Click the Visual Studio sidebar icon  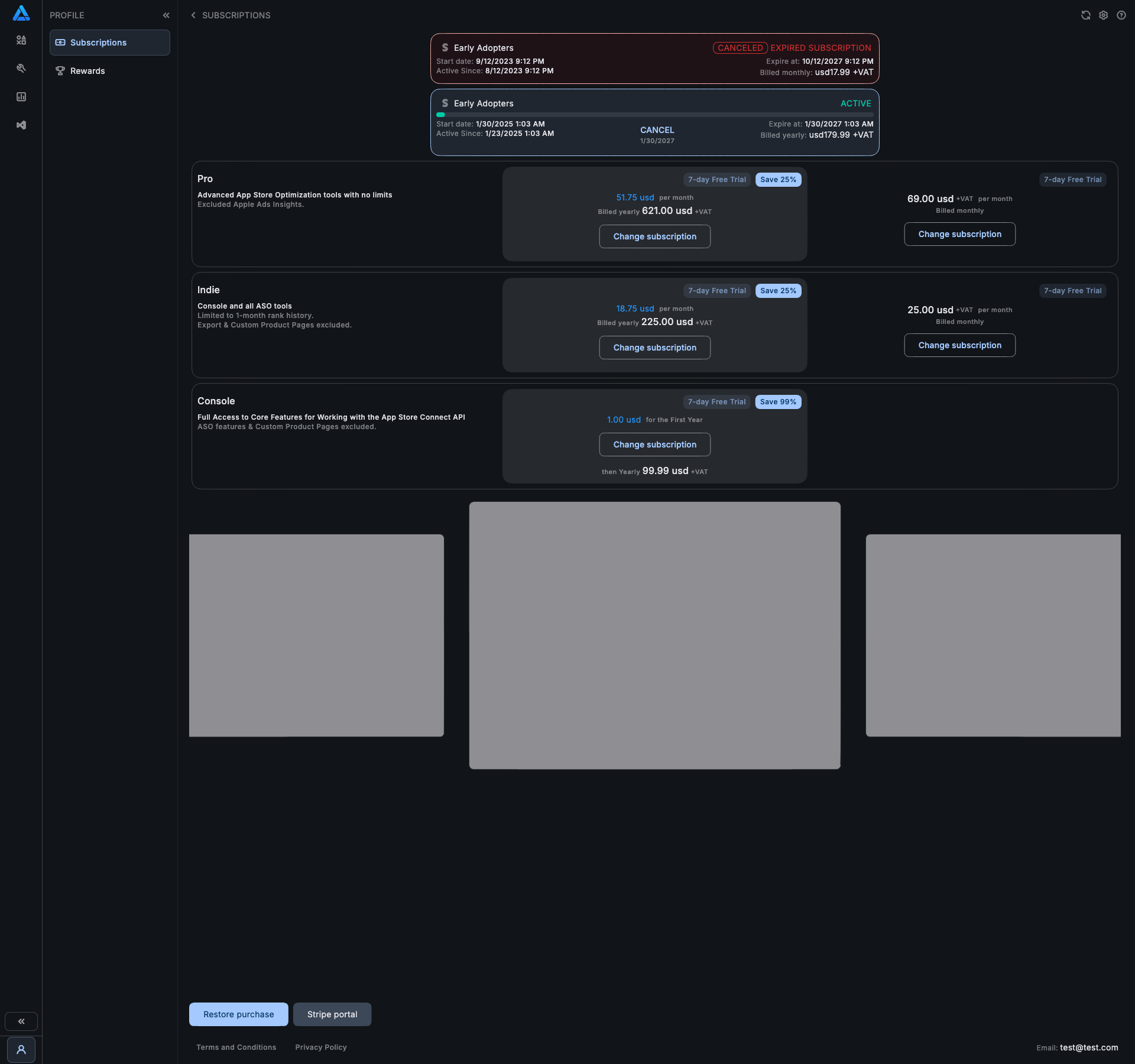(21, 125)
